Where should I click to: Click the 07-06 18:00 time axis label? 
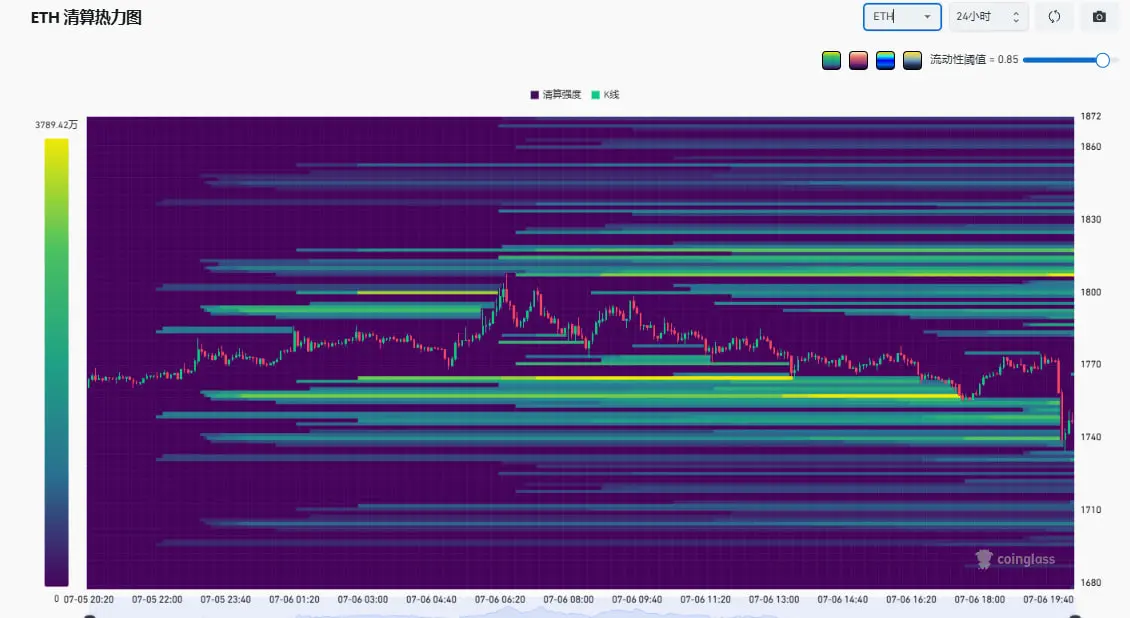click(980, 599)
